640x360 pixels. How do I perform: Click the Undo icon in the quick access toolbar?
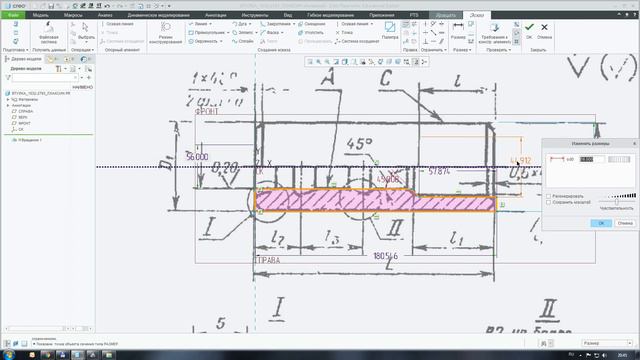tap(107, 6)
